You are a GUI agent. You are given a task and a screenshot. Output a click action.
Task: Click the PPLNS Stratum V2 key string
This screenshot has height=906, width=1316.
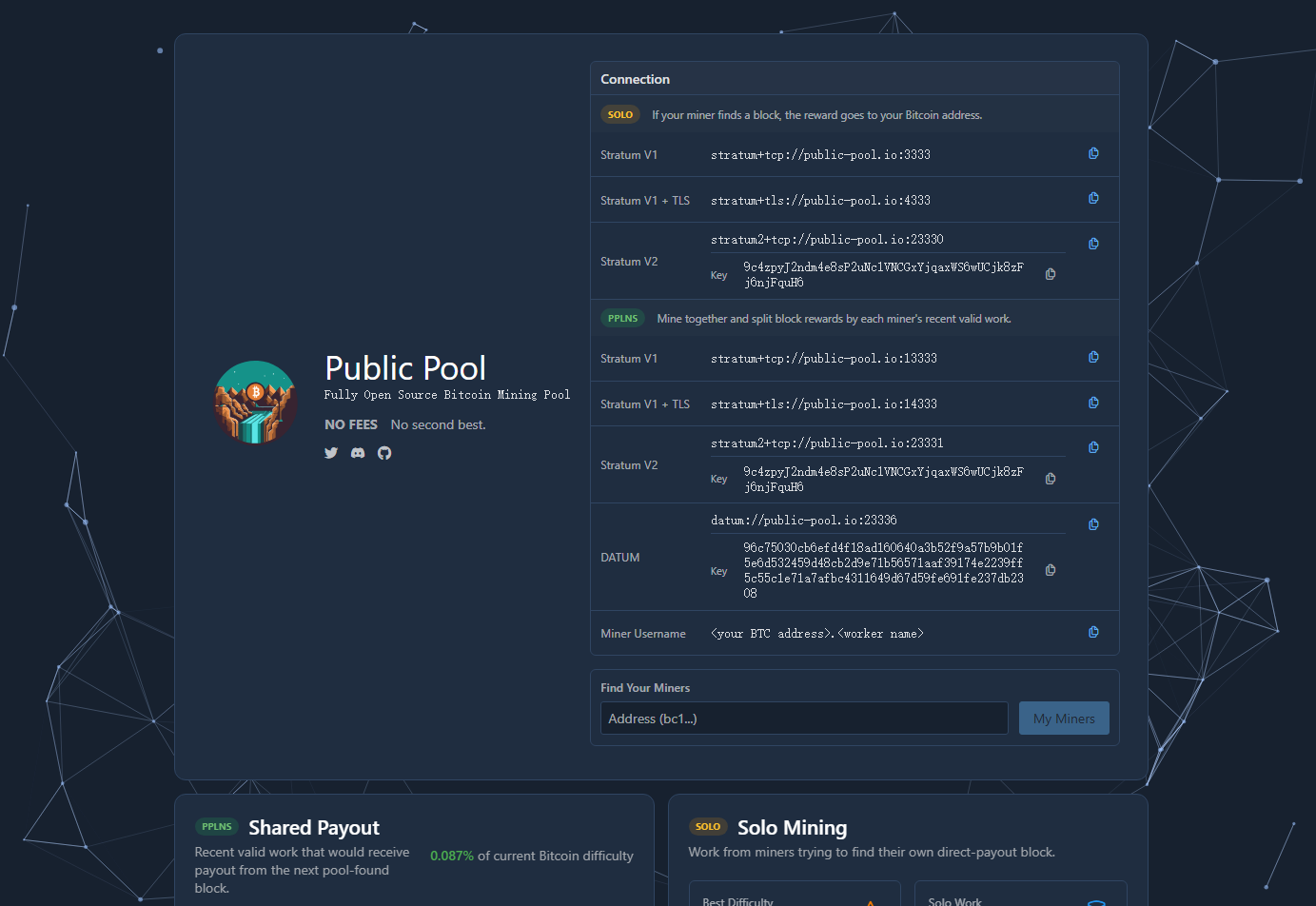click(x=883, y=479)
